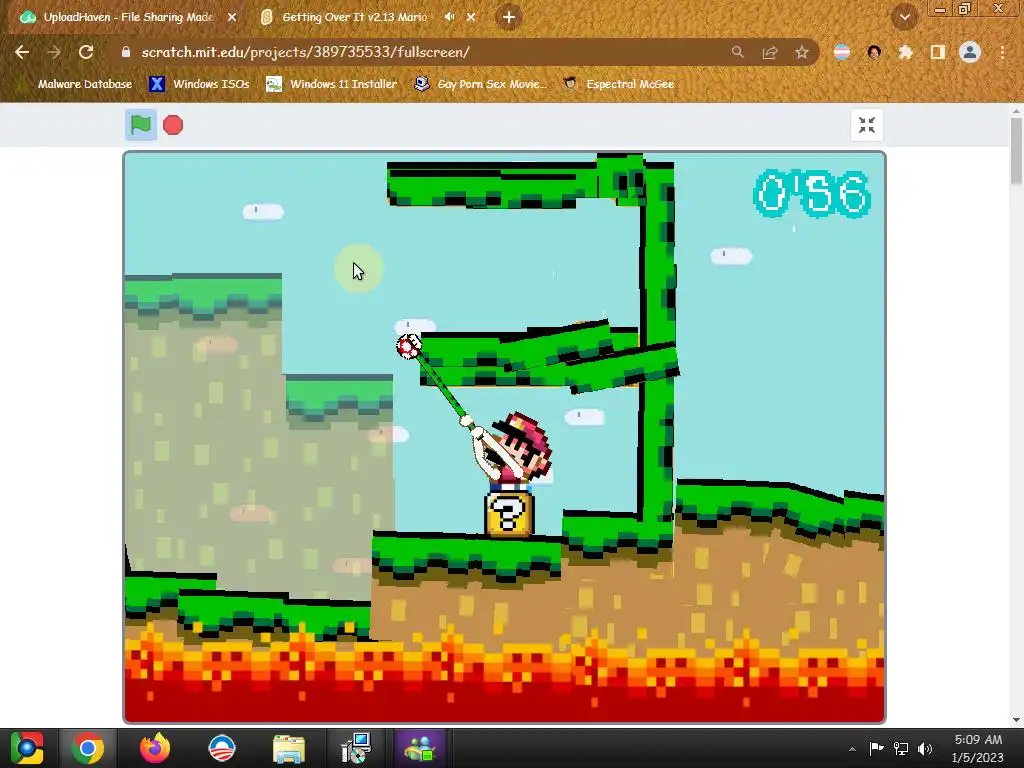The image size is (1024, 768).
Task: Open the Extensions puzzle piece menu
Action: (906, 52)
